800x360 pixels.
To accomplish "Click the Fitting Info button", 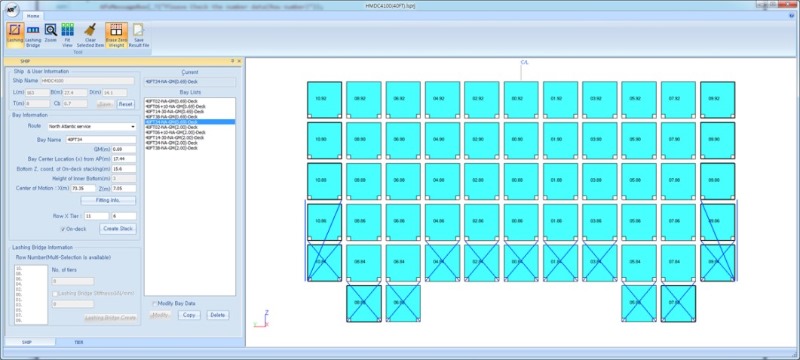I will 108,200.
